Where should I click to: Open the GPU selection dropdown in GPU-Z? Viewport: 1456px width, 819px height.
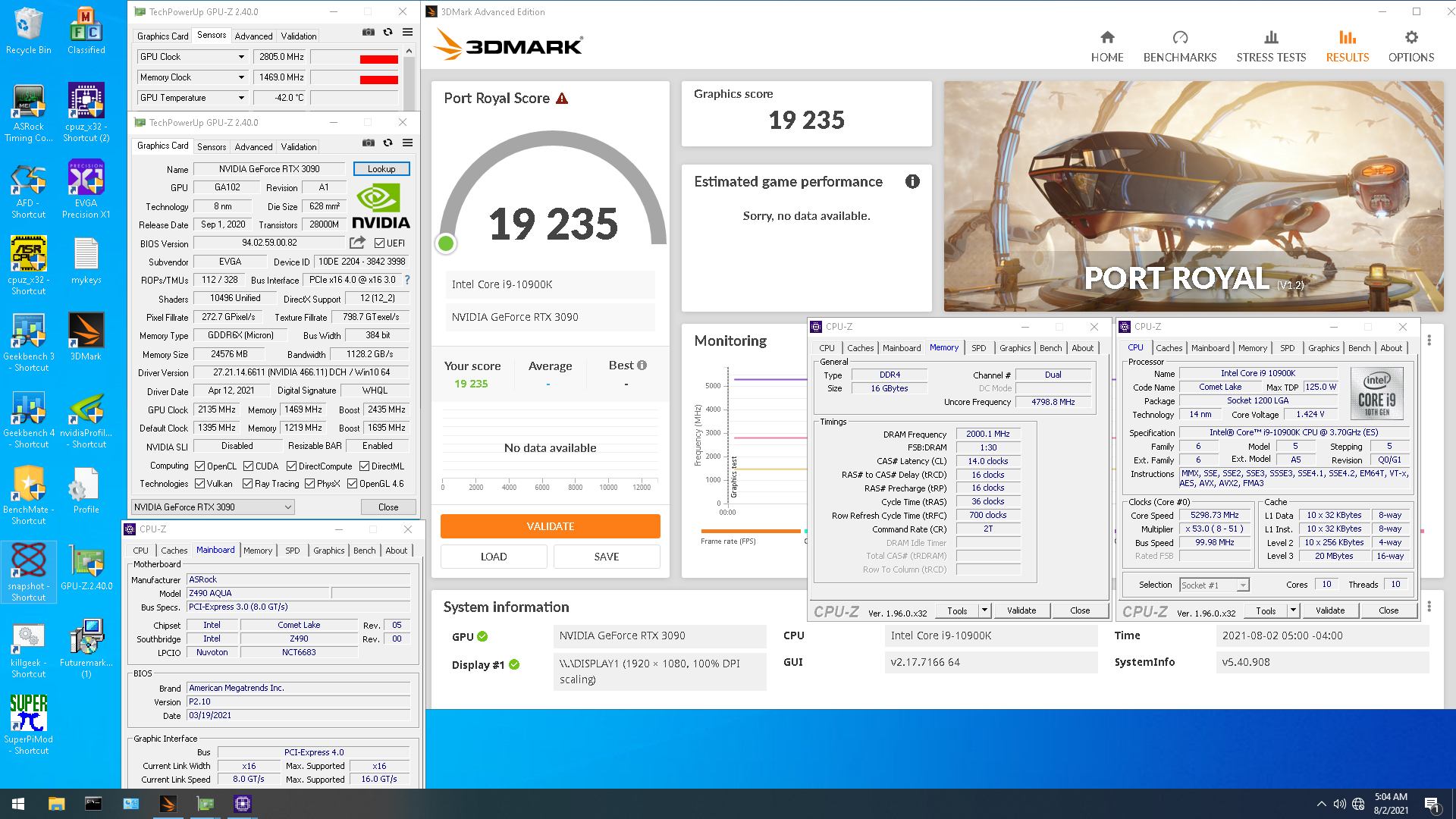(212, 507)
